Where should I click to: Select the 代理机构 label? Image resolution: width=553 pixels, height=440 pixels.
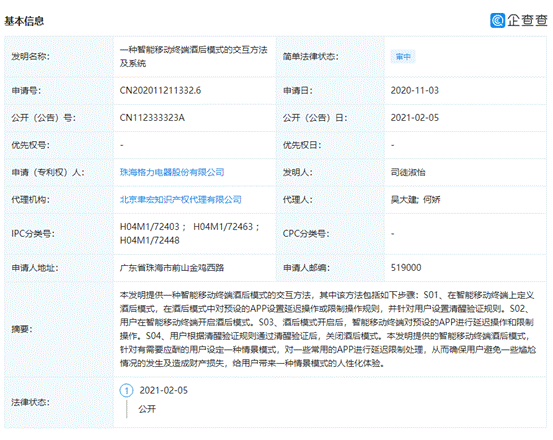click(30, 200)
